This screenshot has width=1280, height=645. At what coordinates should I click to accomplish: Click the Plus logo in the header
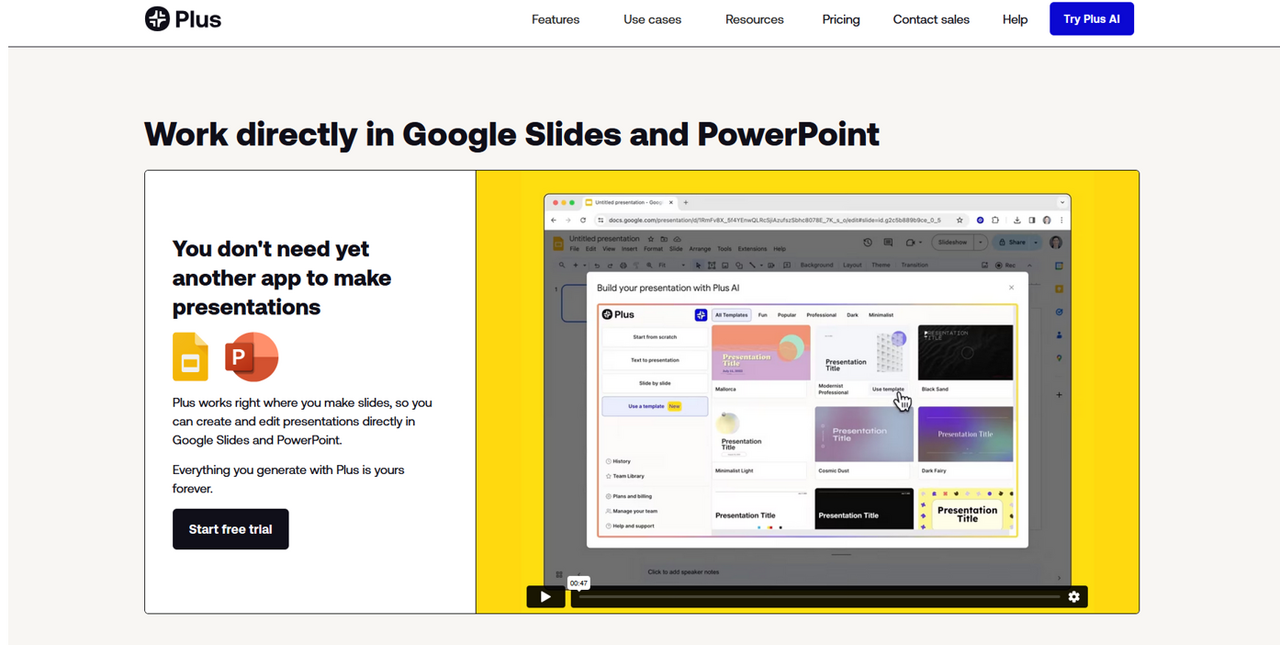point(183,18)
